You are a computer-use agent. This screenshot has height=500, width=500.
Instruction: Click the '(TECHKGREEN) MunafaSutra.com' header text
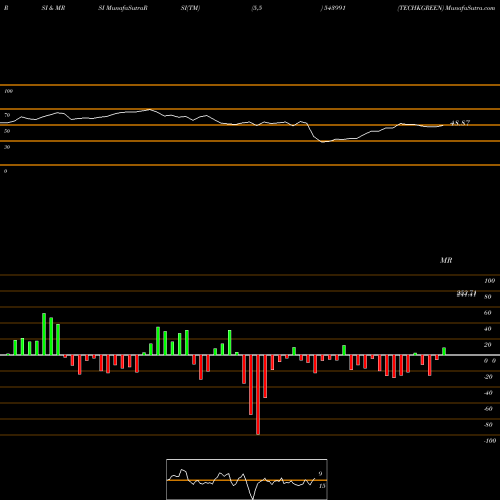pyautogui.click(x=446, y=8)
